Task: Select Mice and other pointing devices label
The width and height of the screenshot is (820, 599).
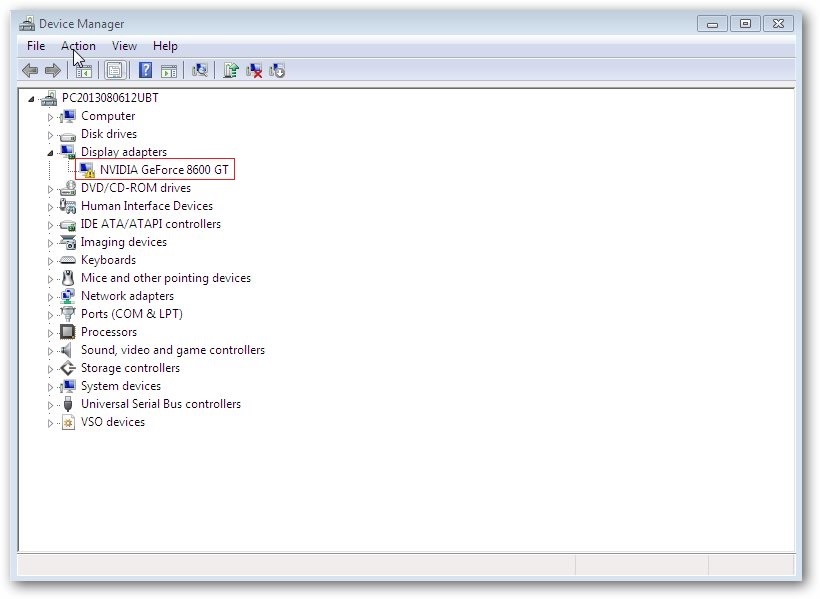Action: coord(166,278)
